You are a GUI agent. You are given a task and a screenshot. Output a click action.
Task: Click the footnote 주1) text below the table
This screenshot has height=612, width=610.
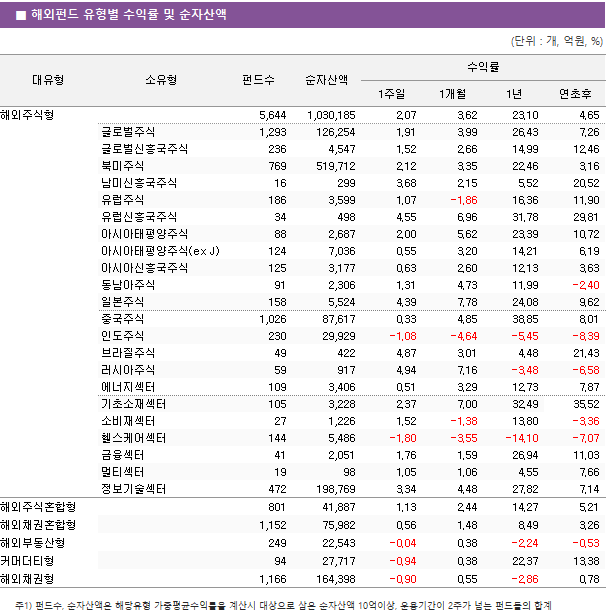(283, 606)
